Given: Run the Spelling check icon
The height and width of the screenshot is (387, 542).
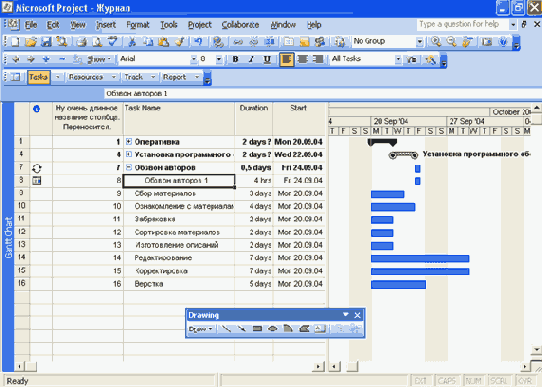Looking at the screenshot, I should (x=113, y=42).
